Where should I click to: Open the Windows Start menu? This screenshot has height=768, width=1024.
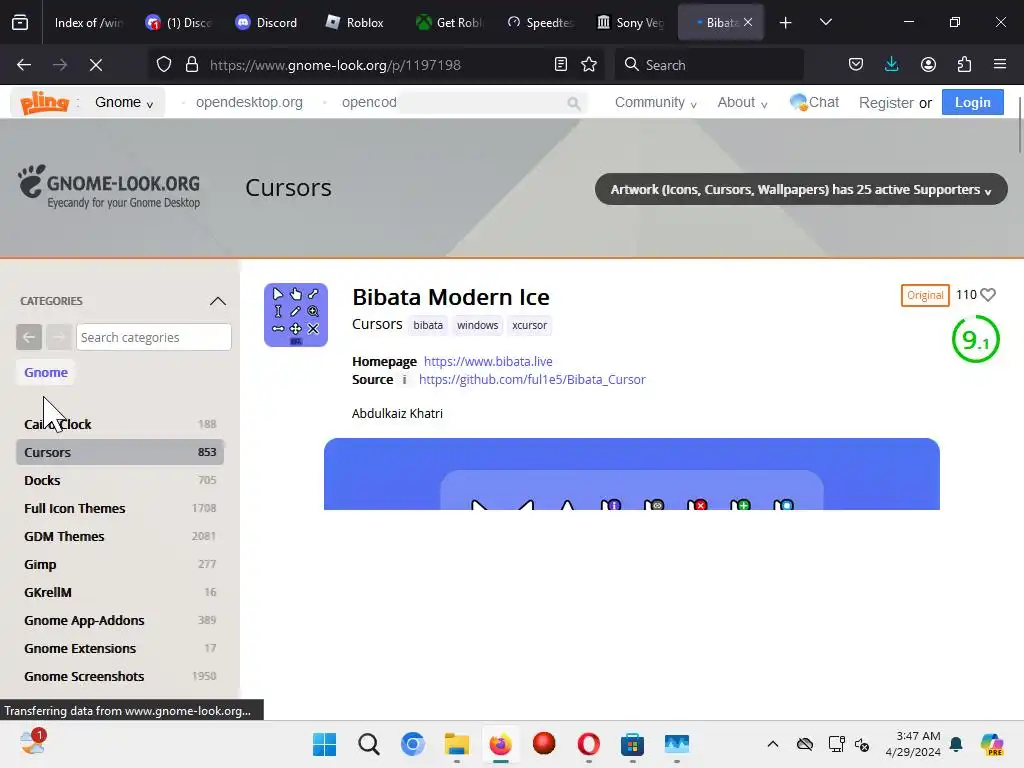[x=325, y=744]
